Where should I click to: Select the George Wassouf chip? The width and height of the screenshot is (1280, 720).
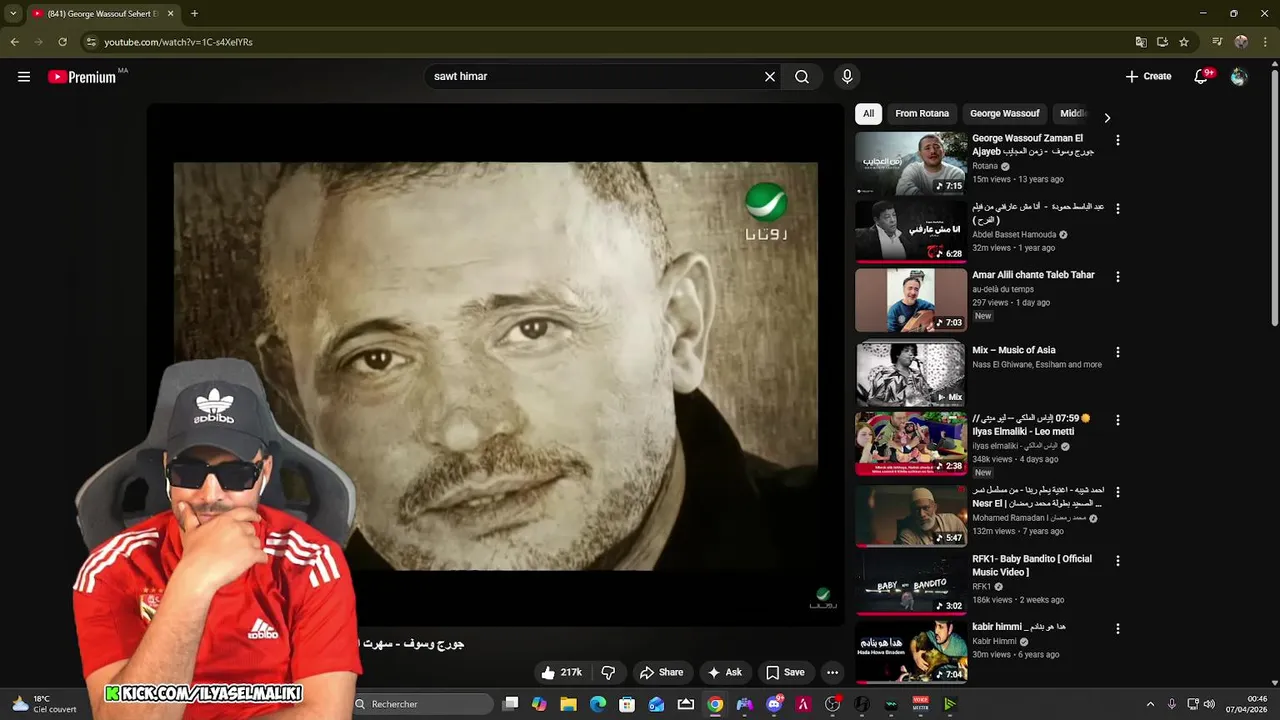1005,114
